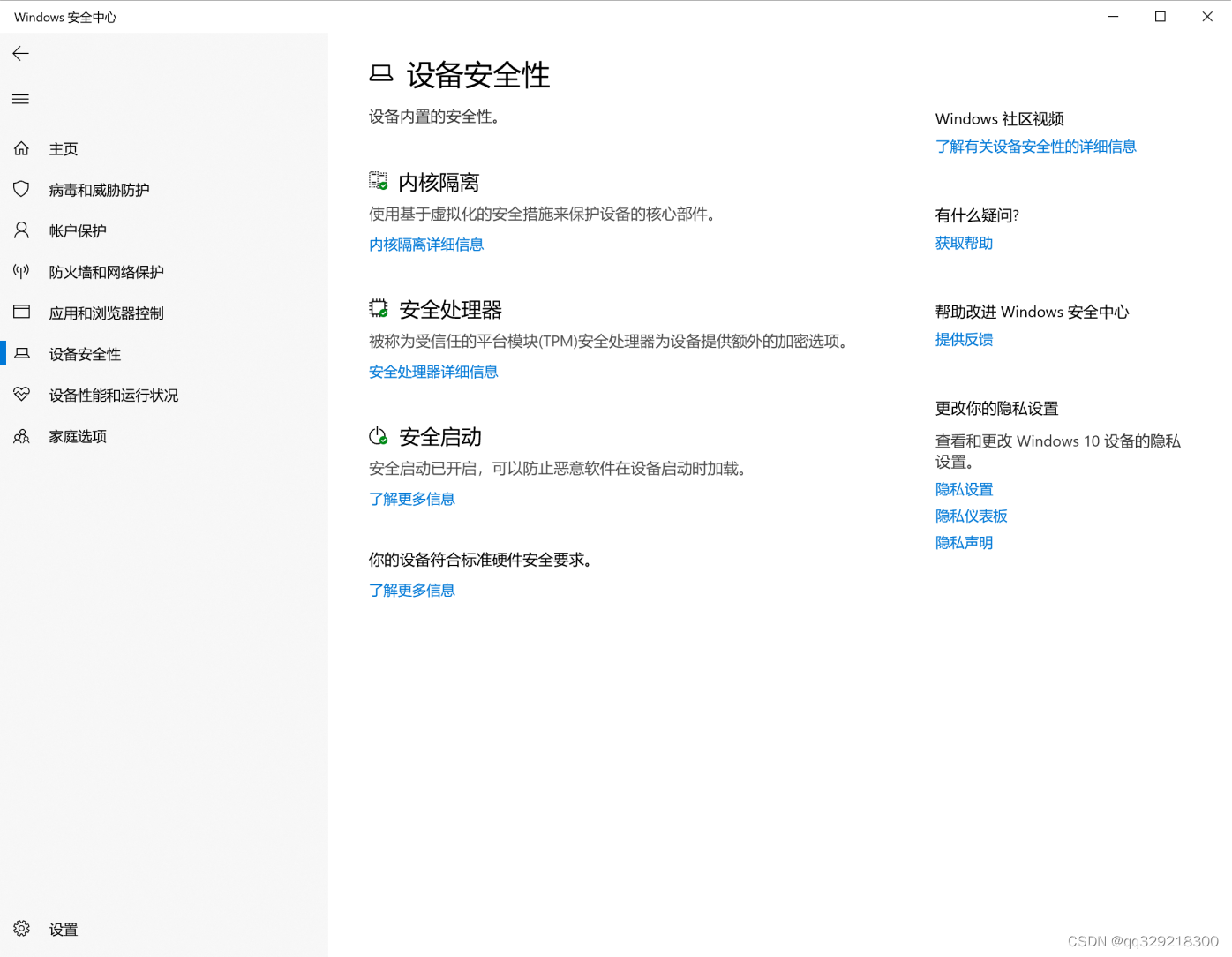The image size is (1232, 957).
Task: Open the 隐私仪表板 link
Action: (x=972, y=516)
